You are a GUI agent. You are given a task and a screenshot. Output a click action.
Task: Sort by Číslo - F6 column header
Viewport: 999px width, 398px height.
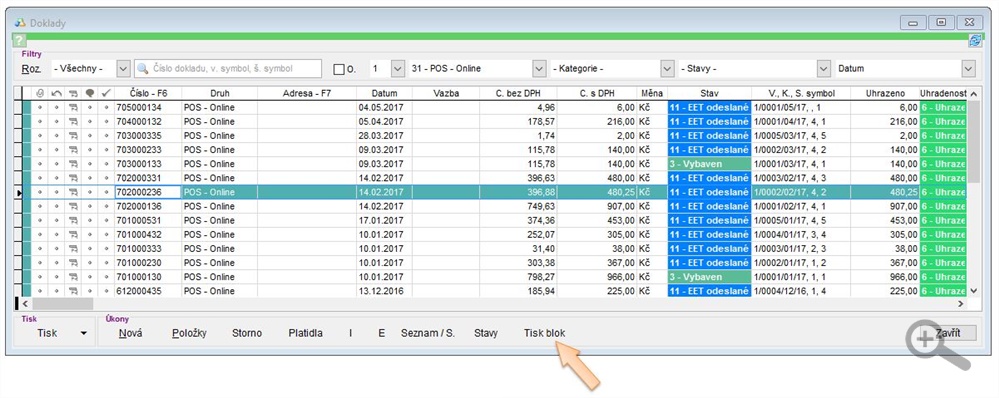(148, 93)
